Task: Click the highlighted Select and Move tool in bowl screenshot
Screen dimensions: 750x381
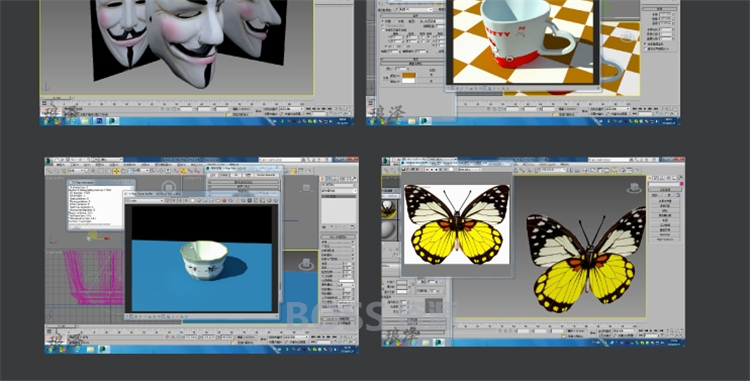Action: [x=117, y=171]
